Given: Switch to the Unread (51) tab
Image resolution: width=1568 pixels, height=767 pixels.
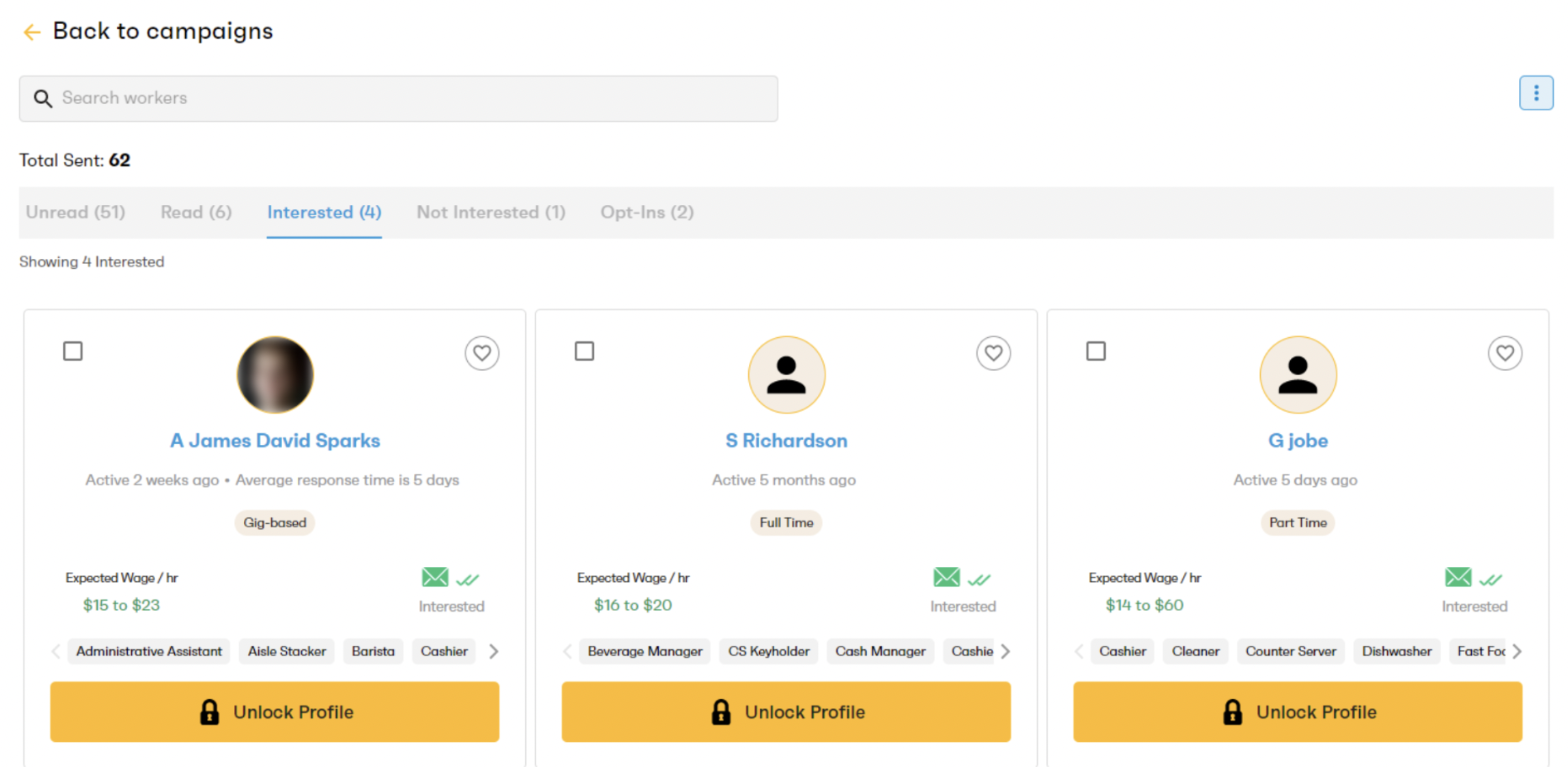Looking at the screenshot, I should pos(75,213).
